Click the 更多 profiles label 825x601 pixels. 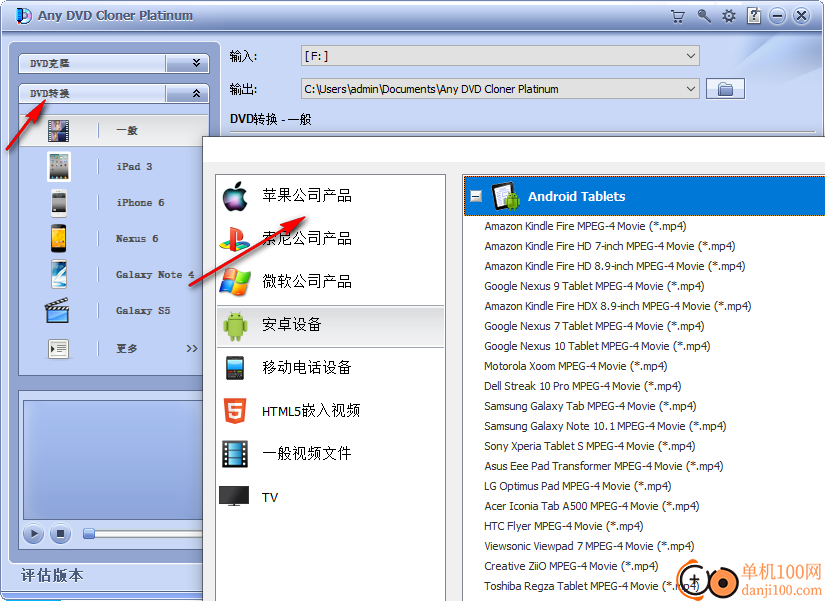[x=127, y=349]
